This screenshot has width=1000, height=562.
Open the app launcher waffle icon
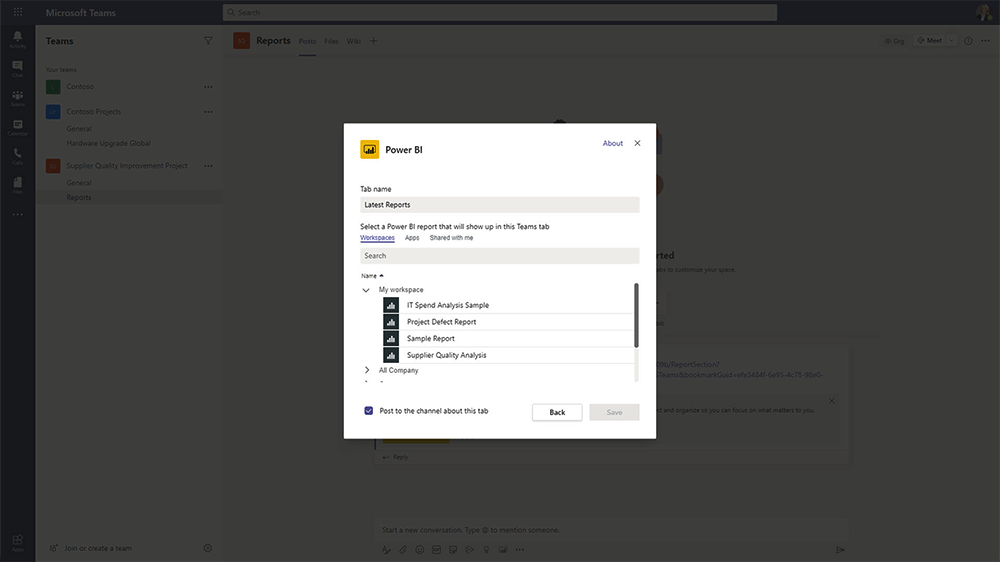click(x=18, y=12)
